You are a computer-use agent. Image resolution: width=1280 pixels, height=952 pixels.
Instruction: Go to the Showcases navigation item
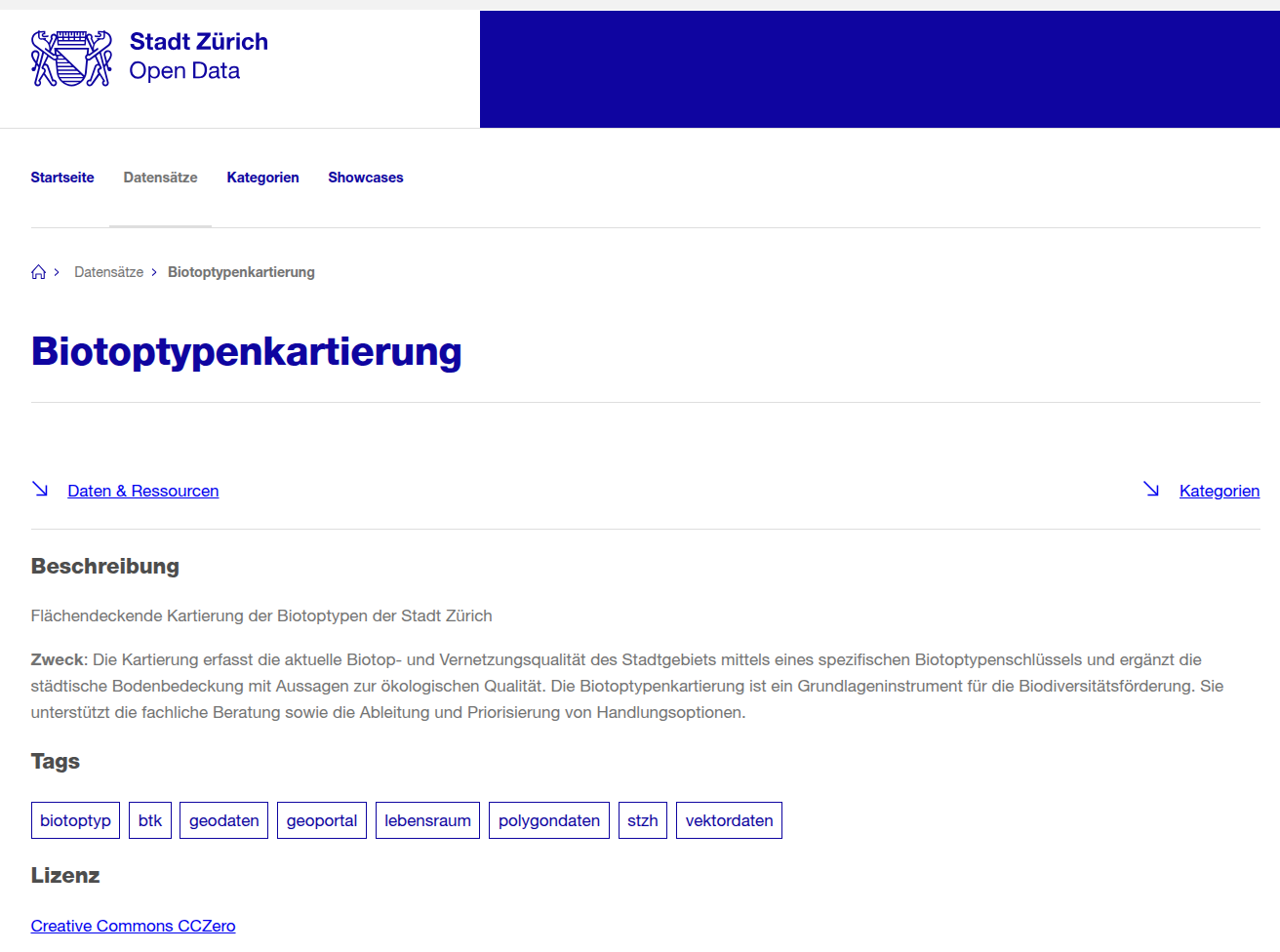[x=366, y=178]
